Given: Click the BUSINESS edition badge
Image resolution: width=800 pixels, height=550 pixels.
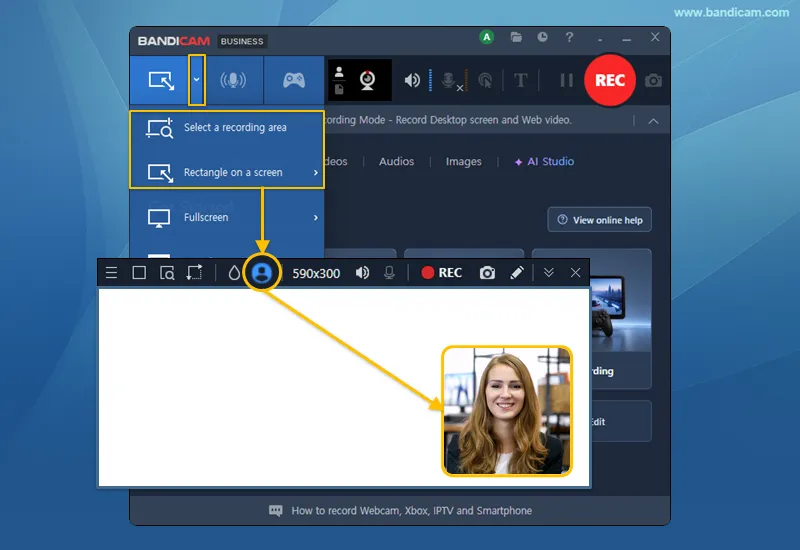Looking at the screenshot, I should (x=242, y=41).
